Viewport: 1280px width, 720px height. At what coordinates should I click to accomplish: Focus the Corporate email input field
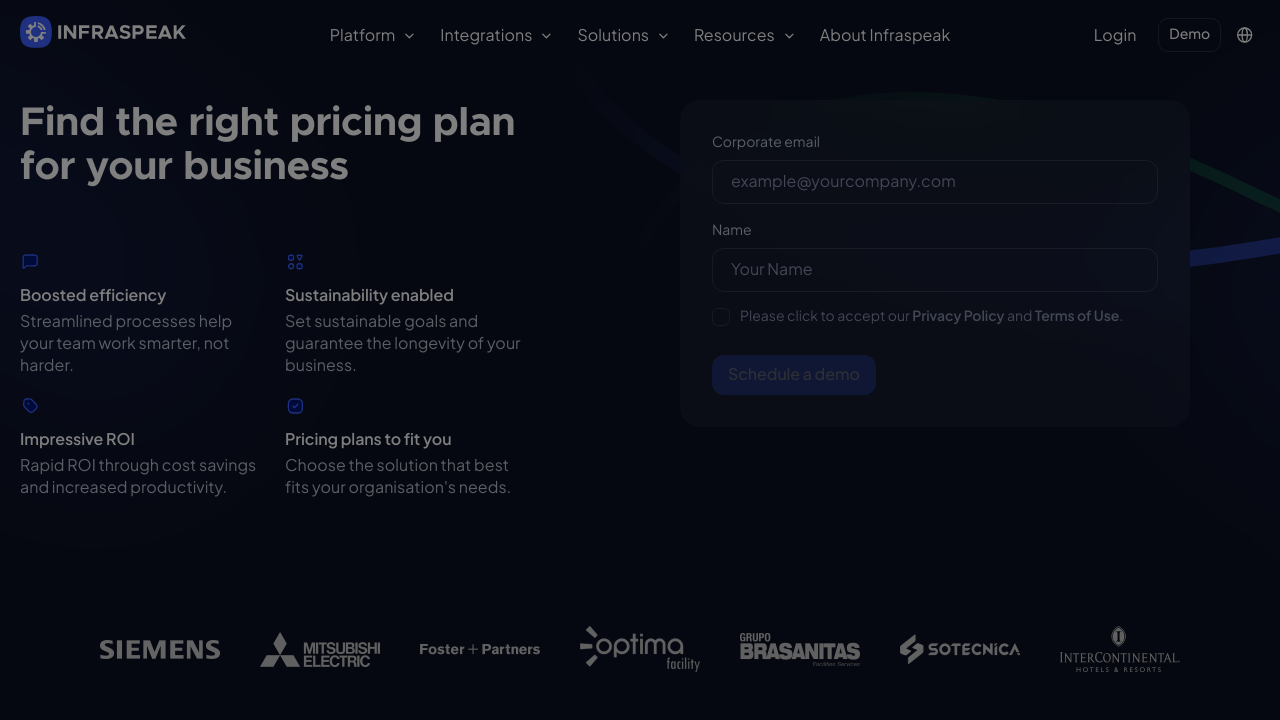coord(934,182)
